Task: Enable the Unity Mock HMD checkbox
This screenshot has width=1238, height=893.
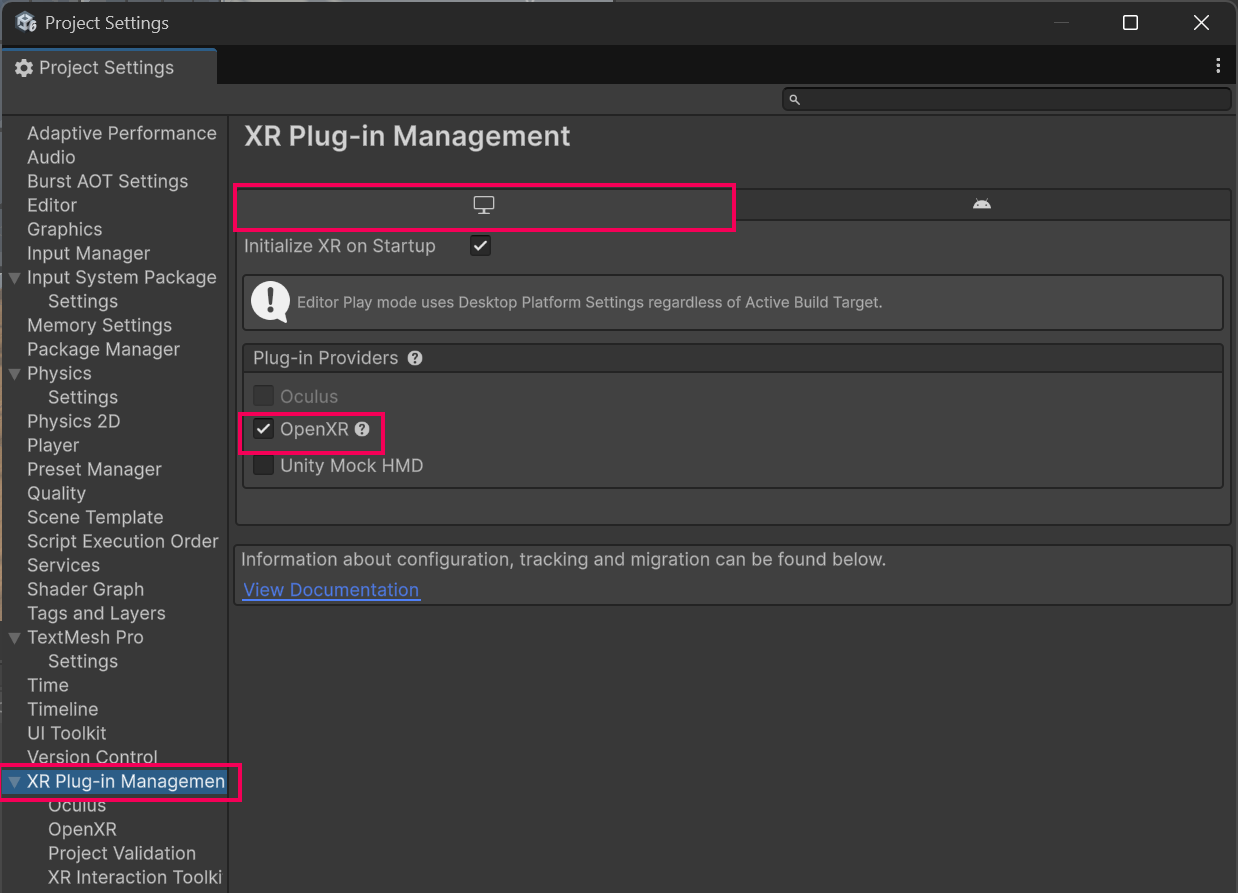Action: (x=264, y=466)
